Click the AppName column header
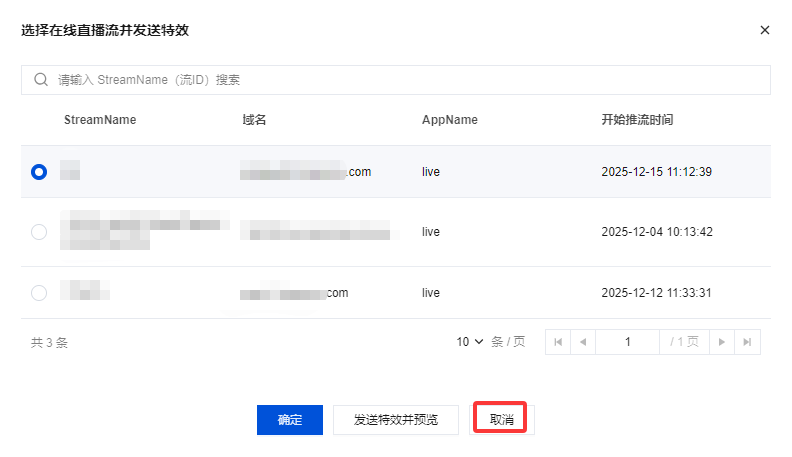Screen dimensions: 792x457 [x=450, y=120]
